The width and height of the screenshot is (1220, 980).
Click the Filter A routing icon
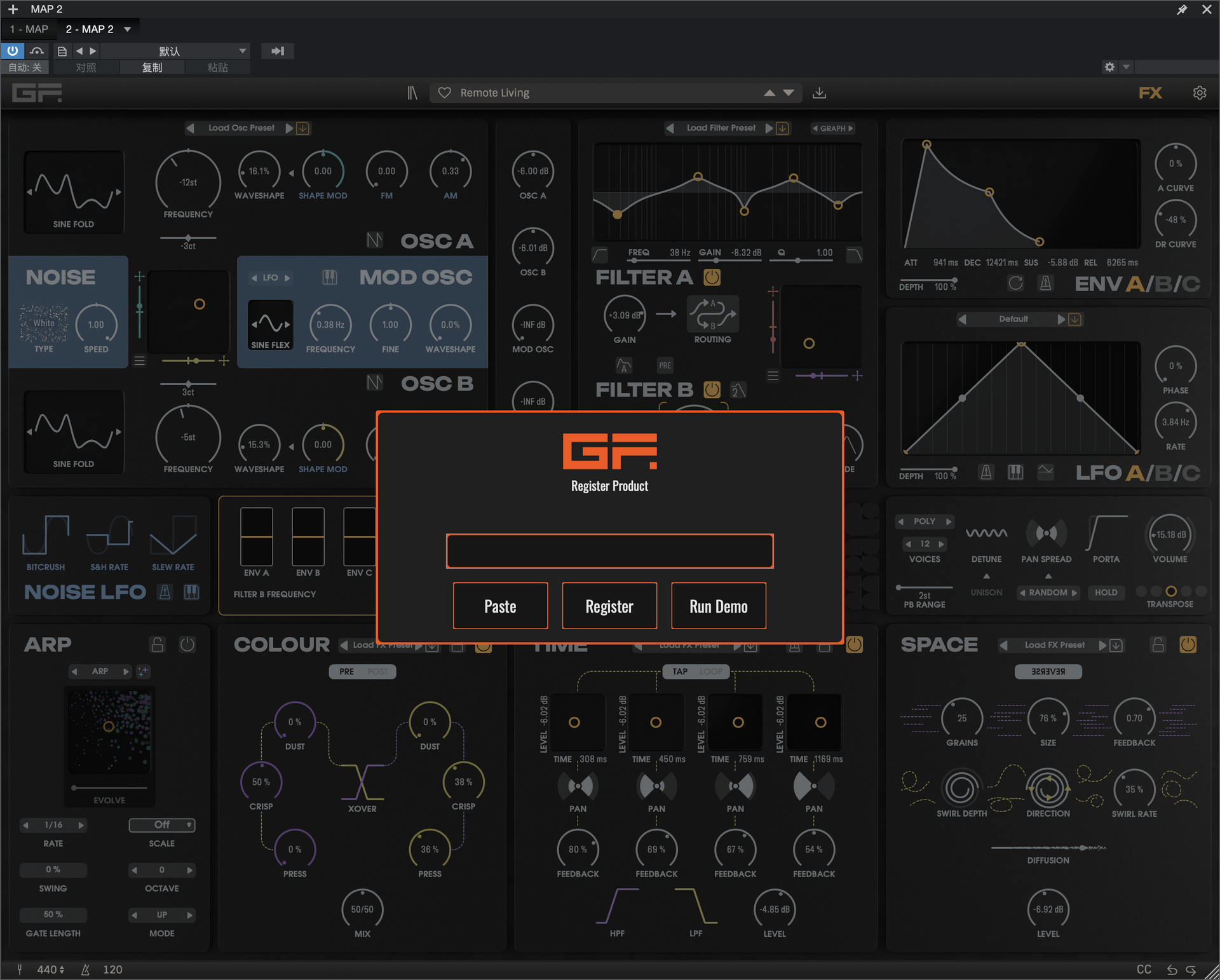click(x=712, y=314)
